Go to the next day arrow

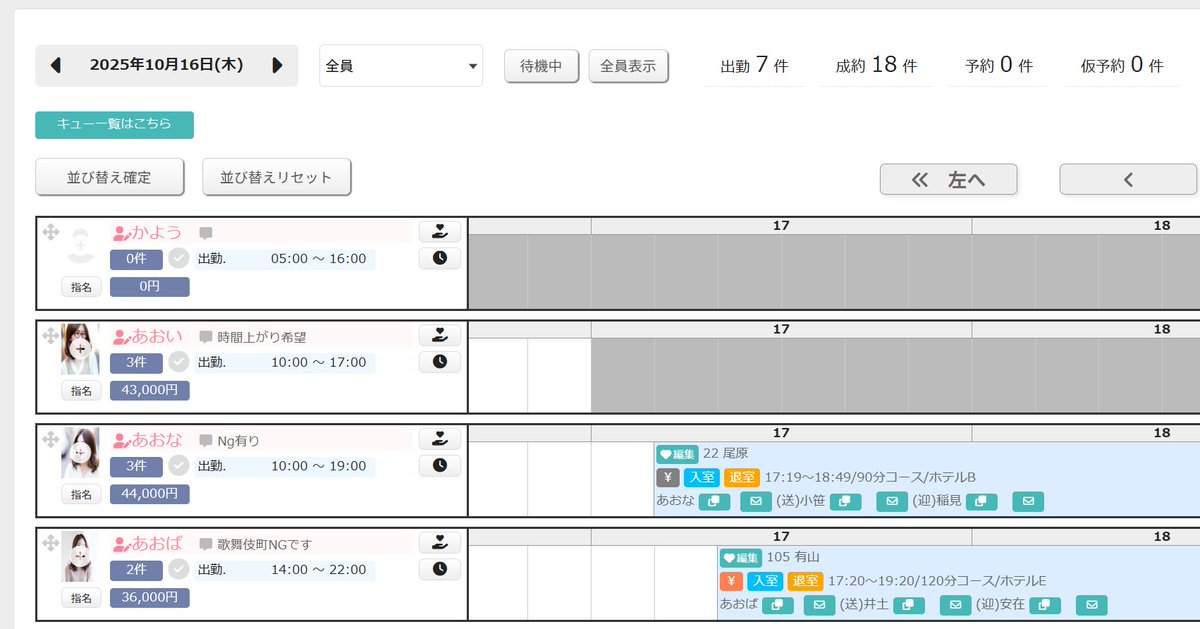(277, 65)
